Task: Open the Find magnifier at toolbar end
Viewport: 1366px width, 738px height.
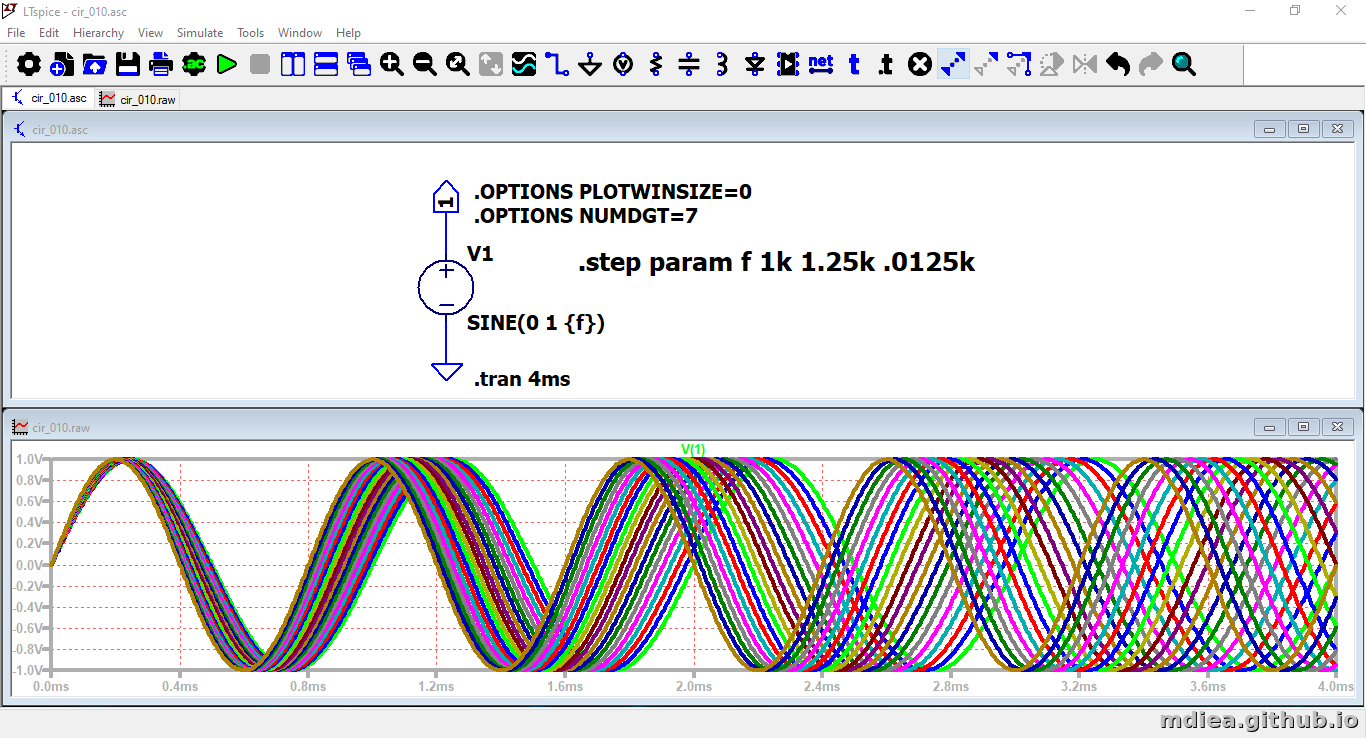Action: pyautogui.click(x=1184, y=65)
